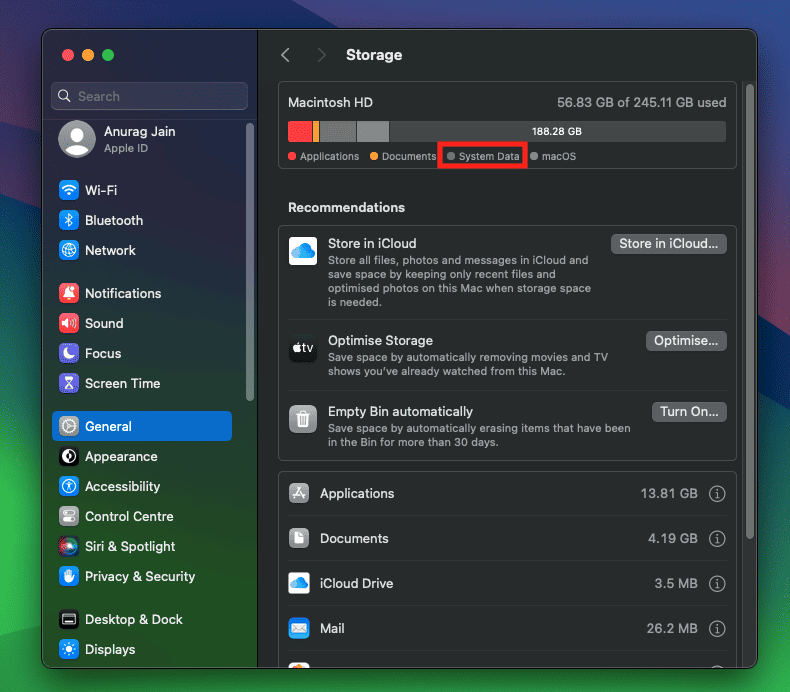The height and width of the screenshot is (692, 790).
Task: Select the Accessibility label in sidebar
Action: click(122, 486)
